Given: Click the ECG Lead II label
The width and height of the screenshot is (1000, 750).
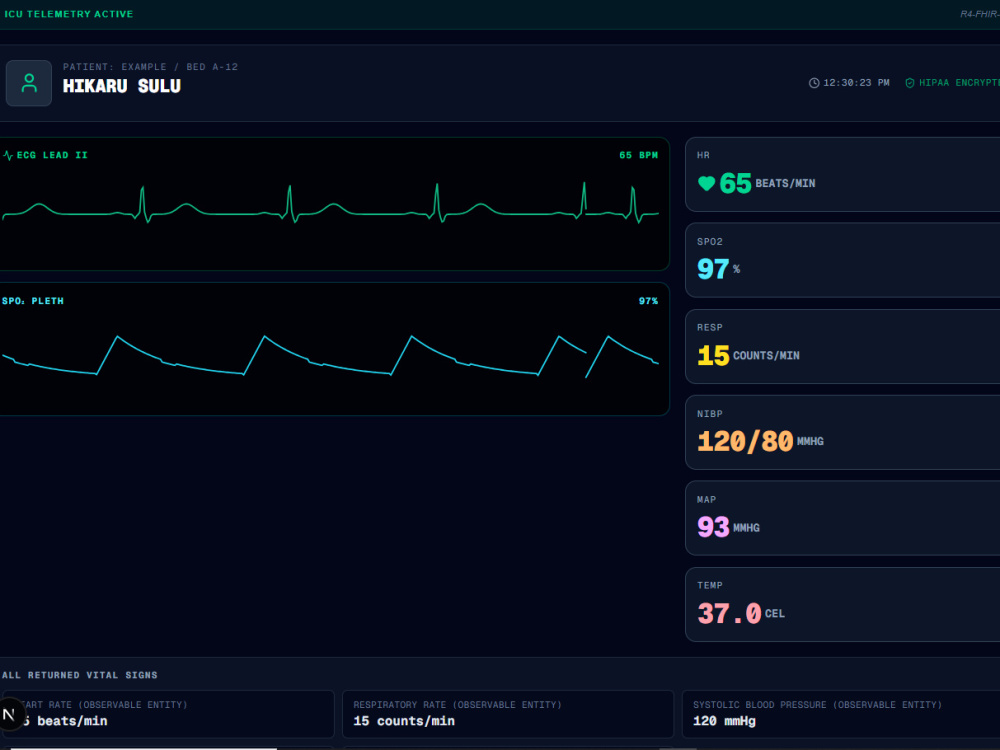Looking at the screenshot, I should (x=52, y=155).
